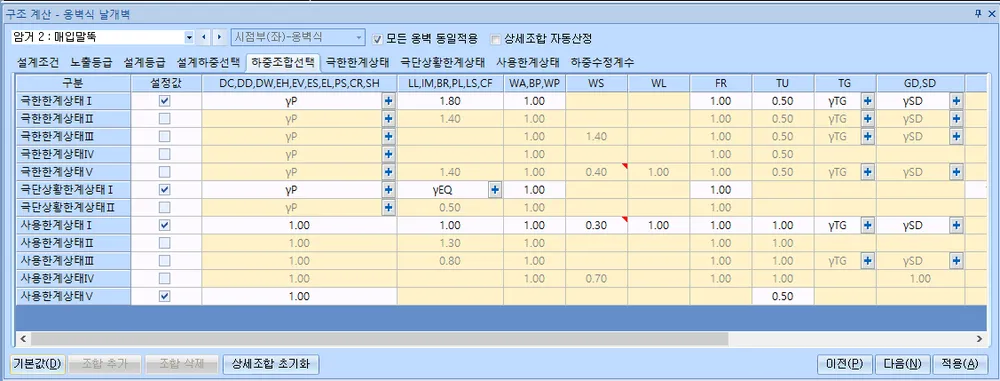Click γSD plus icon in 극한한계상태 I row

click(956, 101)
